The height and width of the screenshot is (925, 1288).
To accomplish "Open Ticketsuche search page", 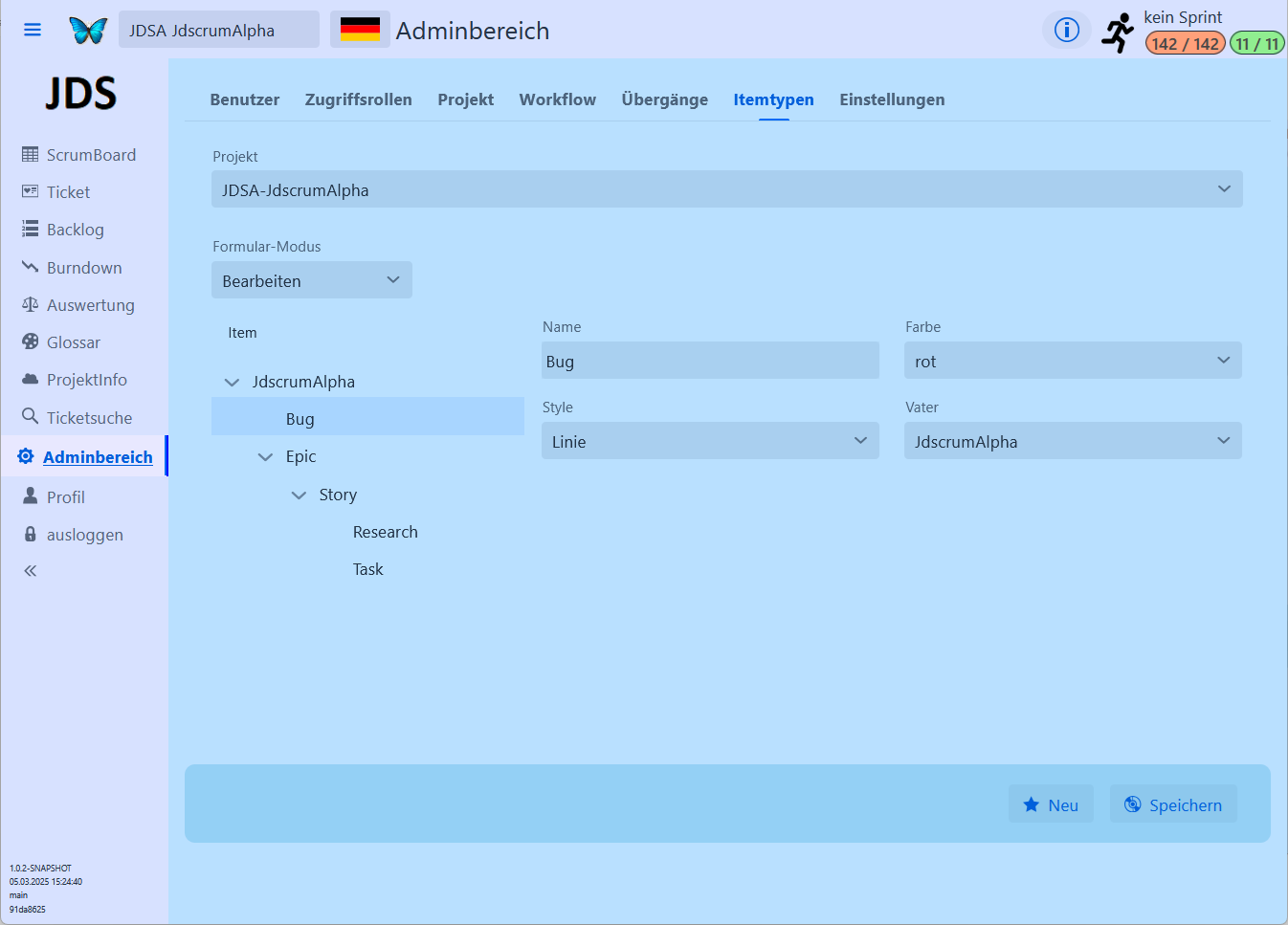I will point(78,418).
